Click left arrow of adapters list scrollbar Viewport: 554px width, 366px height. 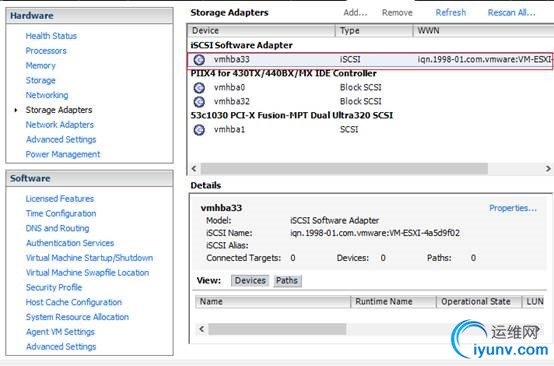pos(194,169)
